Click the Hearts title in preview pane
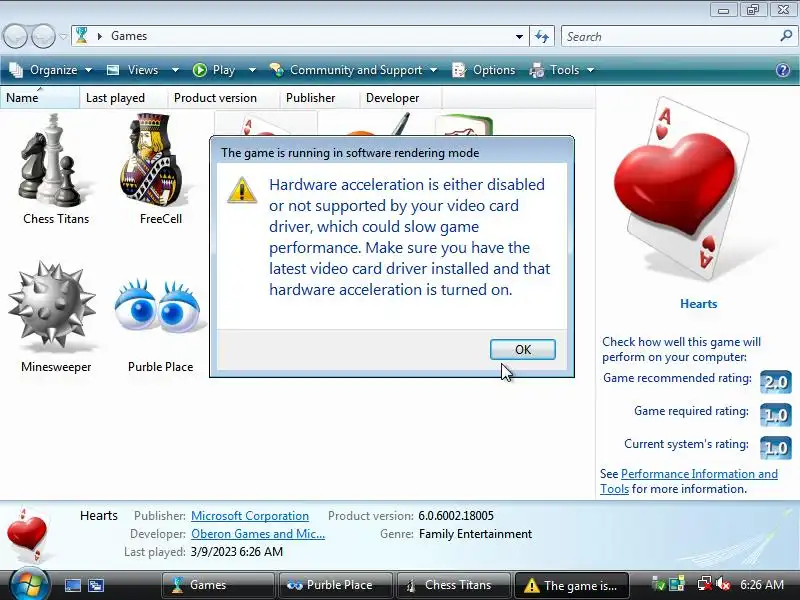The height and width of the screenshot is (600, 800). [698, 304]
